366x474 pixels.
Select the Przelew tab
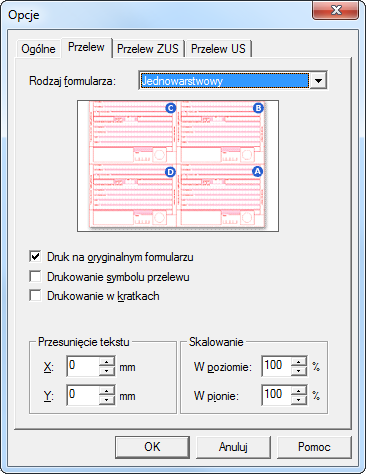point(86,47)
